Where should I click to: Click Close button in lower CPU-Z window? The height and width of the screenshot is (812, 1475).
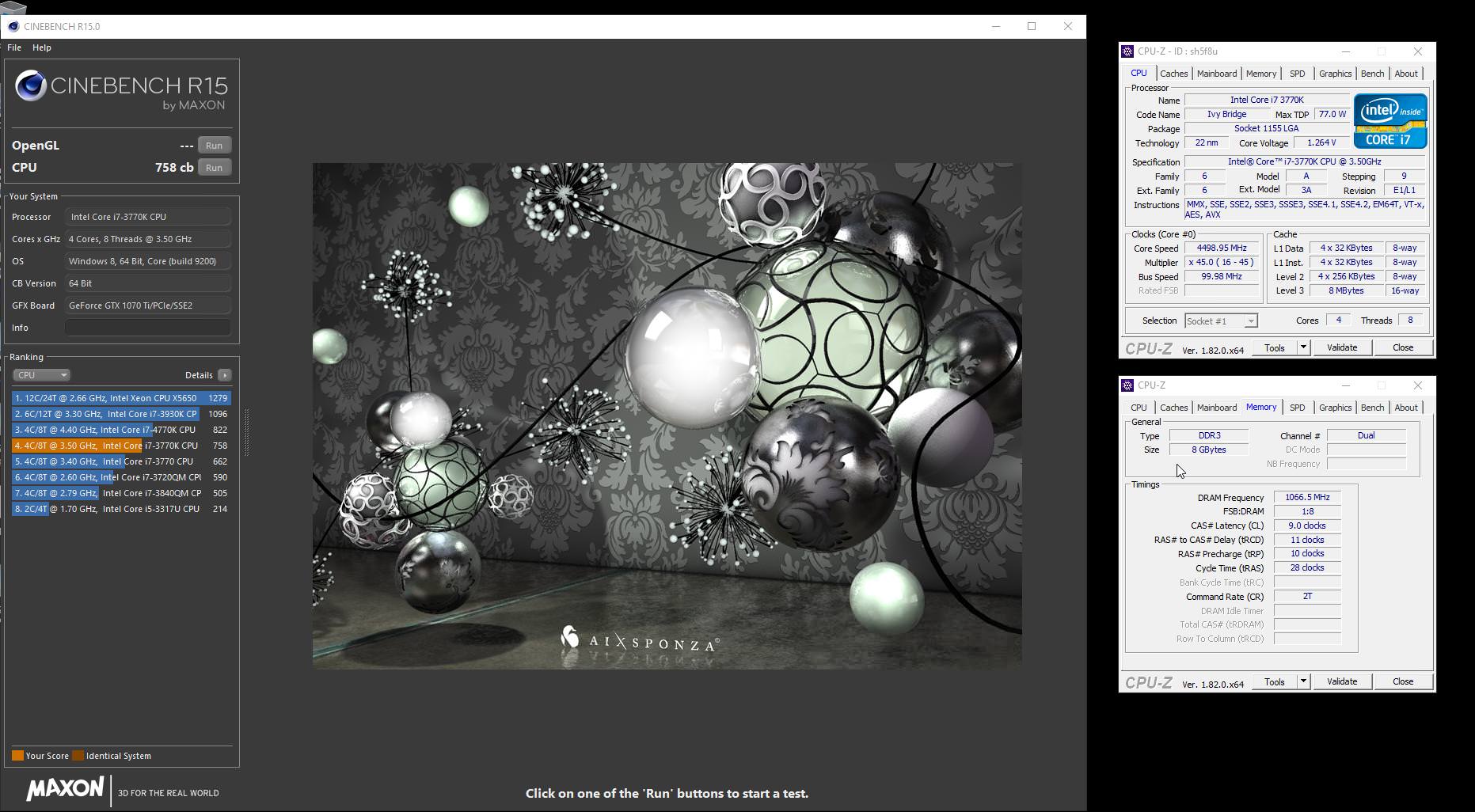pyautogui.click(x=1403, y=681)
